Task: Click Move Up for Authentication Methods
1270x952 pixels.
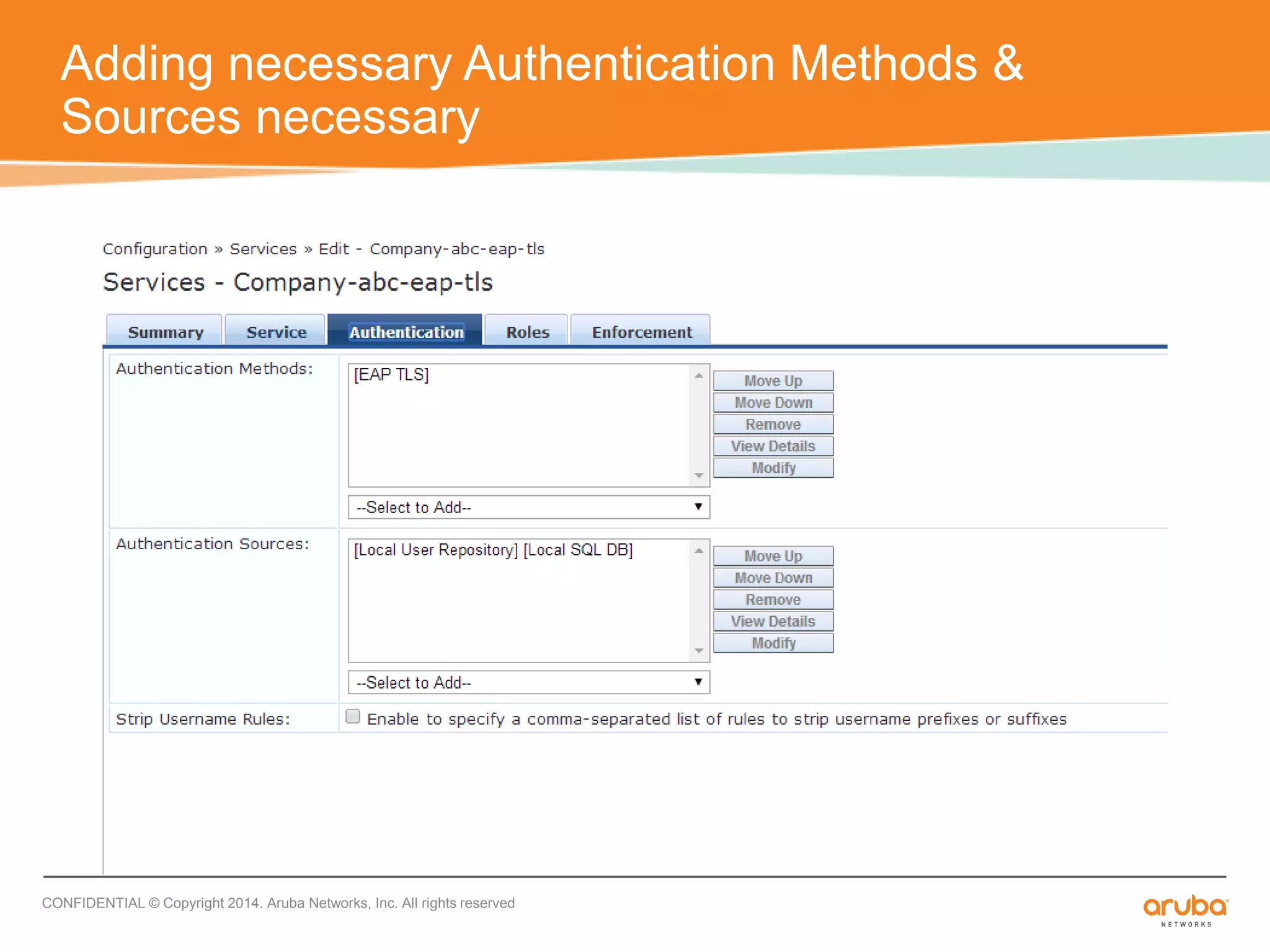Action: (773, 381)
